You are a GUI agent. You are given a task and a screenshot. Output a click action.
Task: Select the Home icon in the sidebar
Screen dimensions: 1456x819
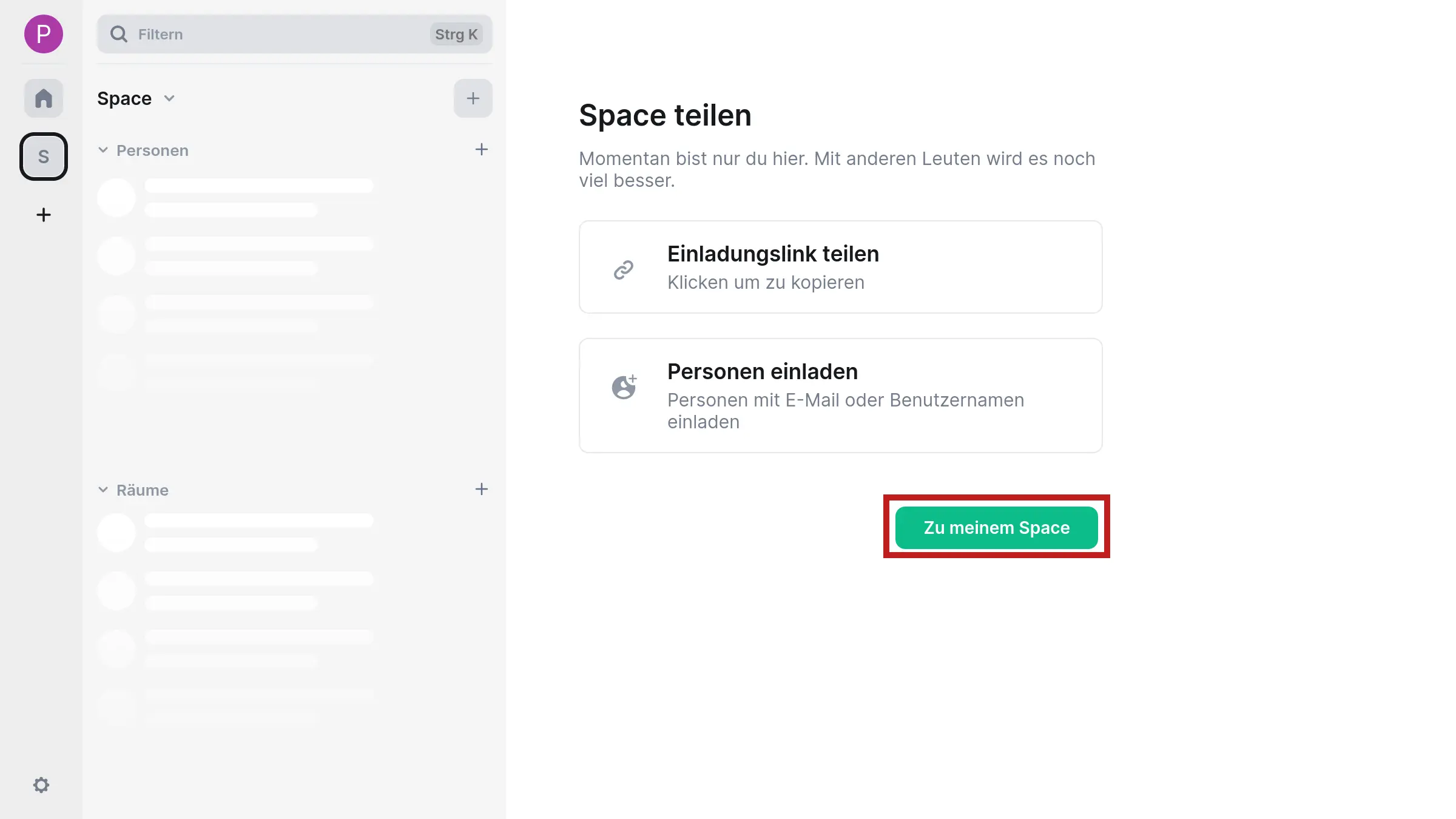[x=43, y=98]
